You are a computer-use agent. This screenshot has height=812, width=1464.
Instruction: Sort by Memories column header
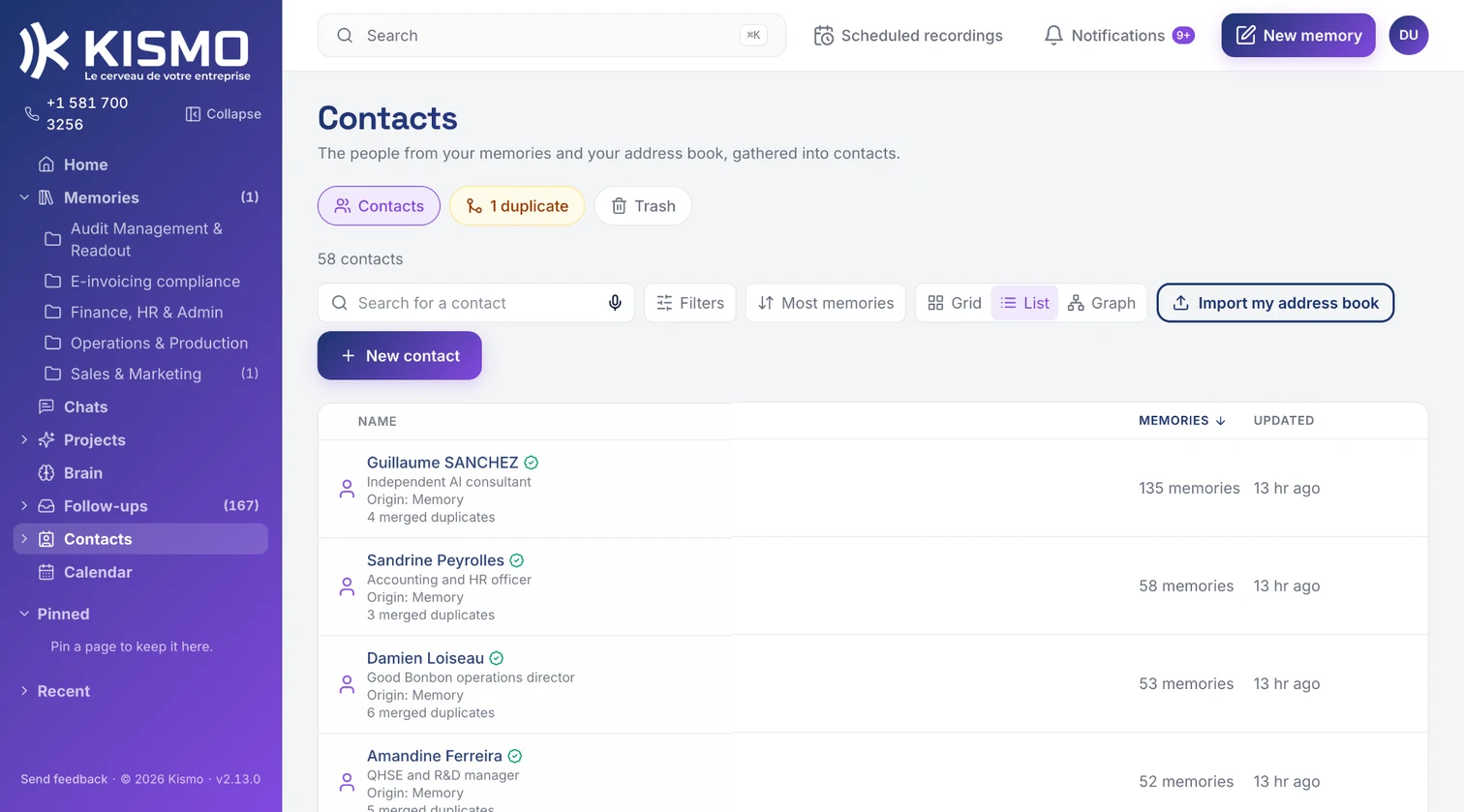[x=1182, y=421]
